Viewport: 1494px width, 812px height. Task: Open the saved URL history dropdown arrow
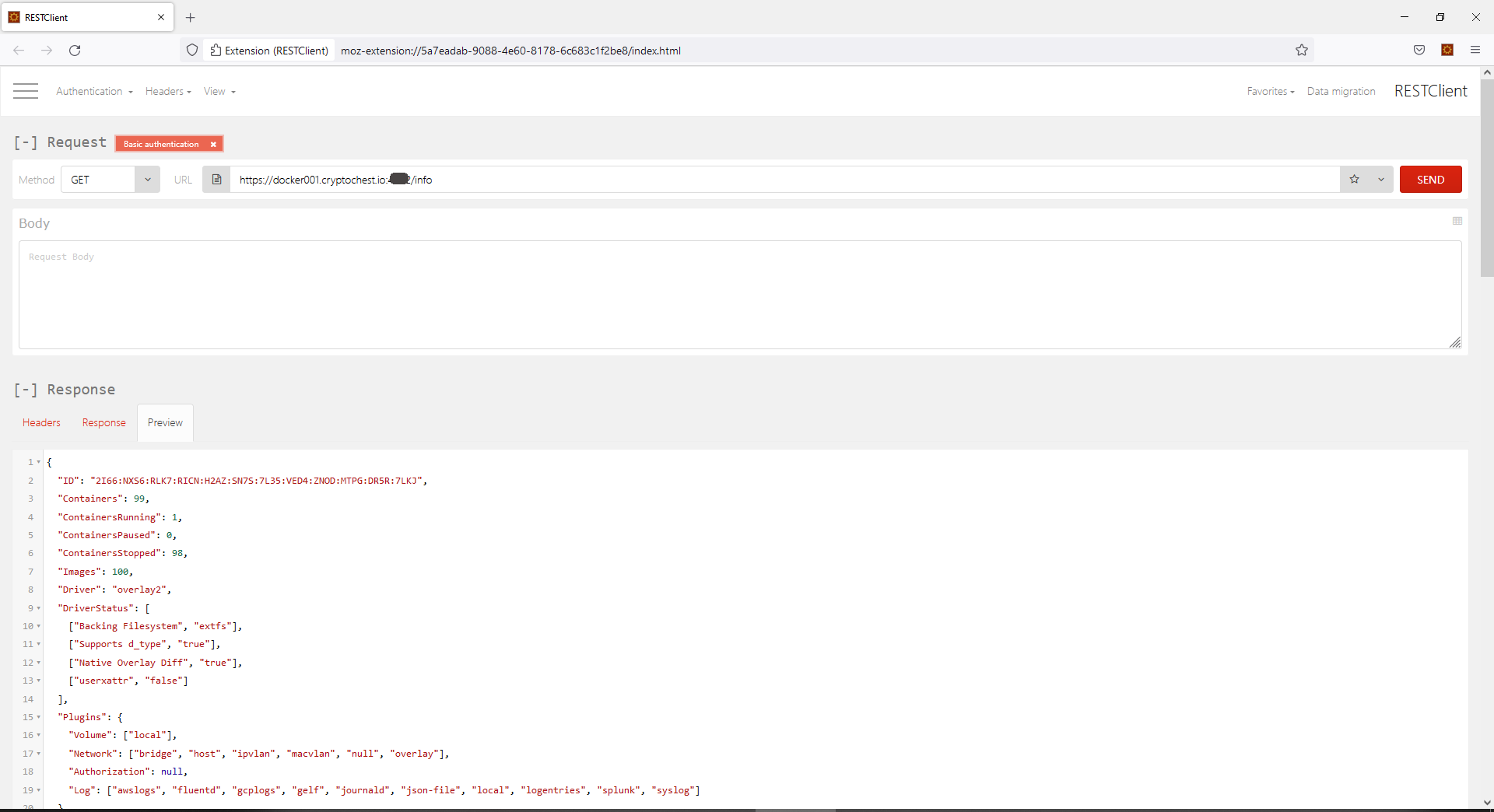click(1381, 180)
